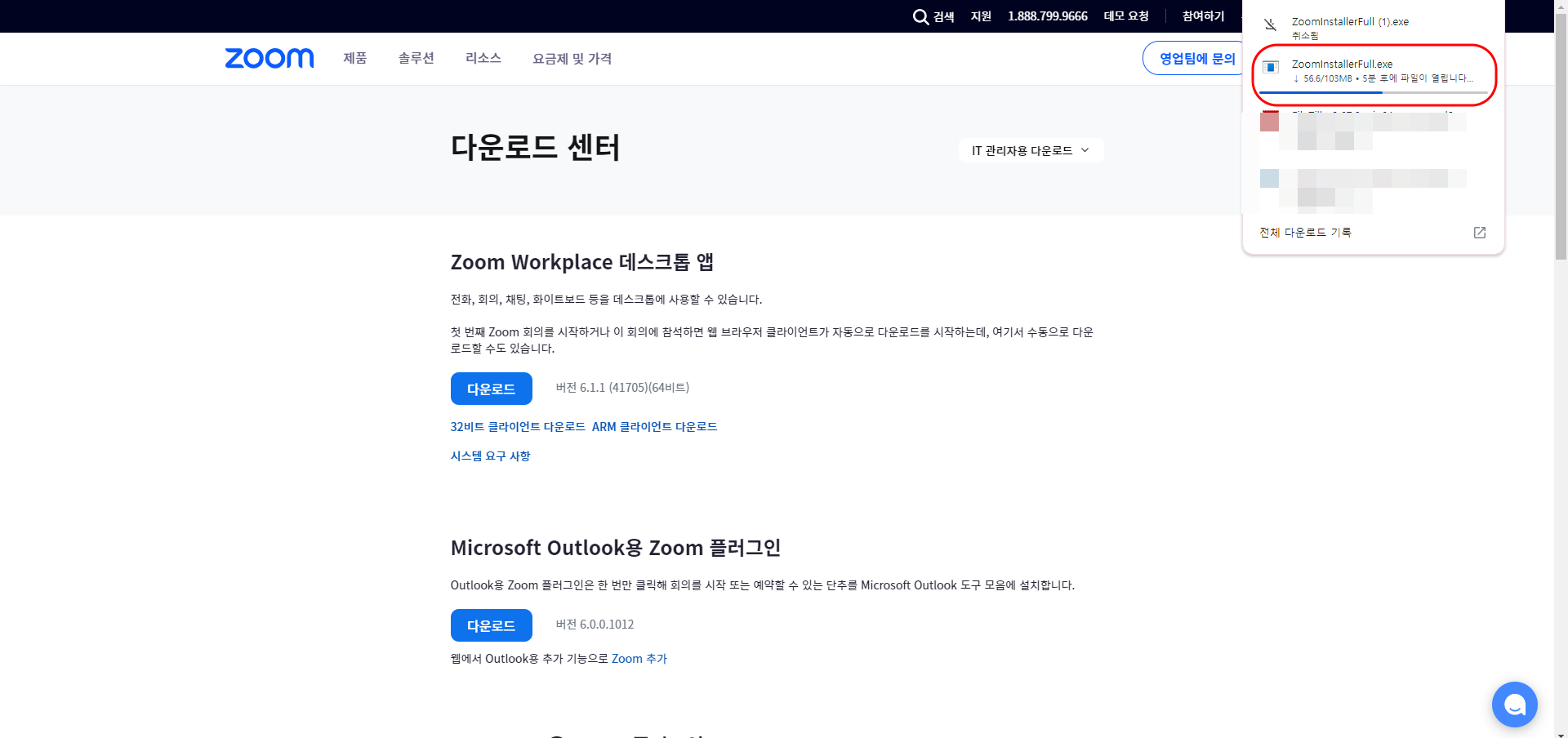1568x738 pixels.
Task: Open 시스템 요구 사항 link
Action: [x=490, y=456]
